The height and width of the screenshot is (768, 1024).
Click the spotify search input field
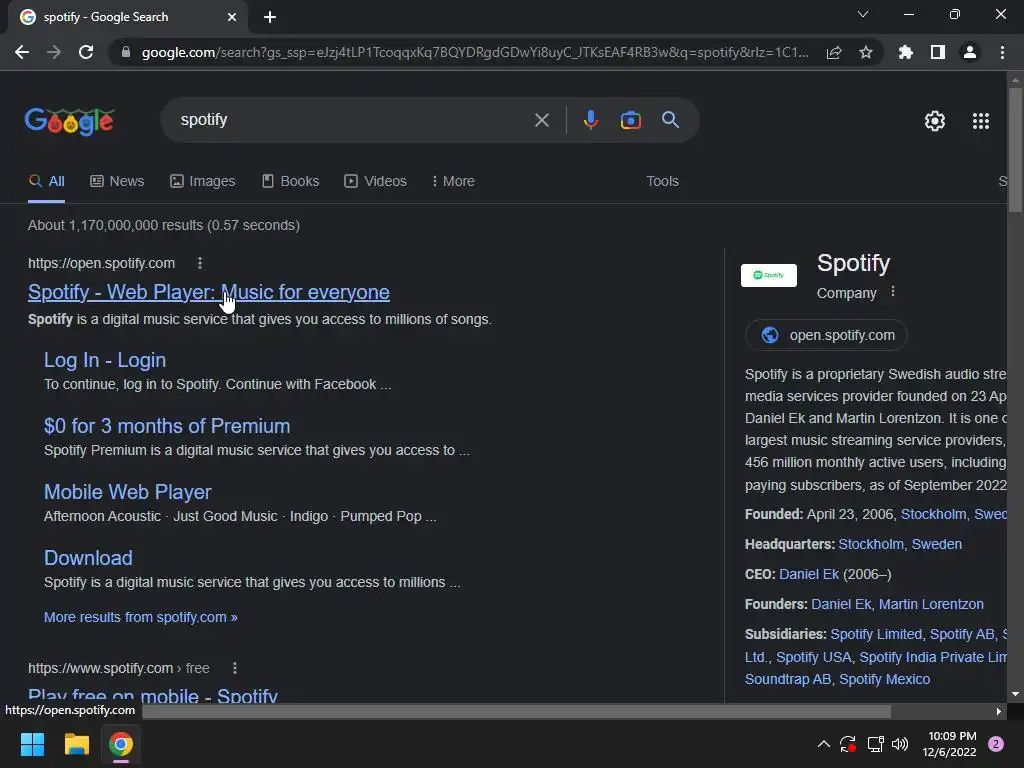[353, 120]
